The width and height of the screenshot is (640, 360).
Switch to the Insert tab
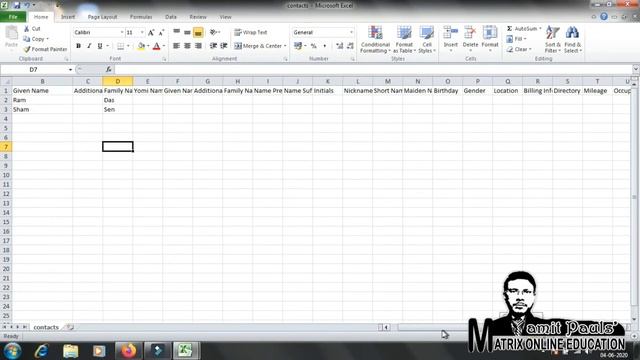pos(68,17)
